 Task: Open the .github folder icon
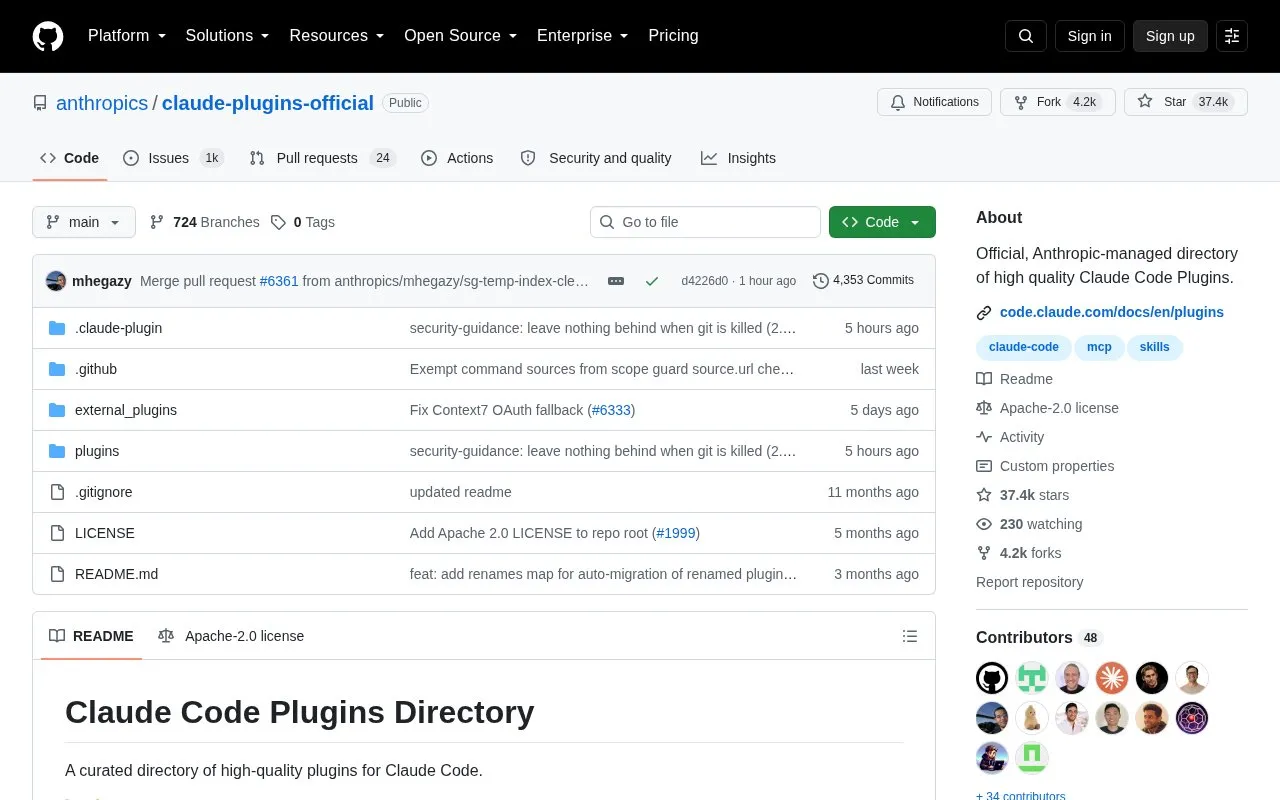pos(57,369)
